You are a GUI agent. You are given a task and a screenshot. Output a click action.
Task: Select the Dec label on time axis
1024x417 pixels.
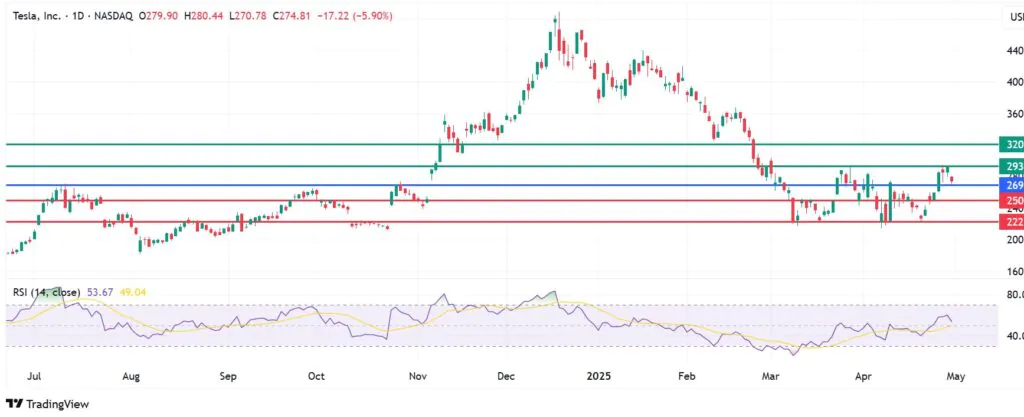[x=507, y=377]
